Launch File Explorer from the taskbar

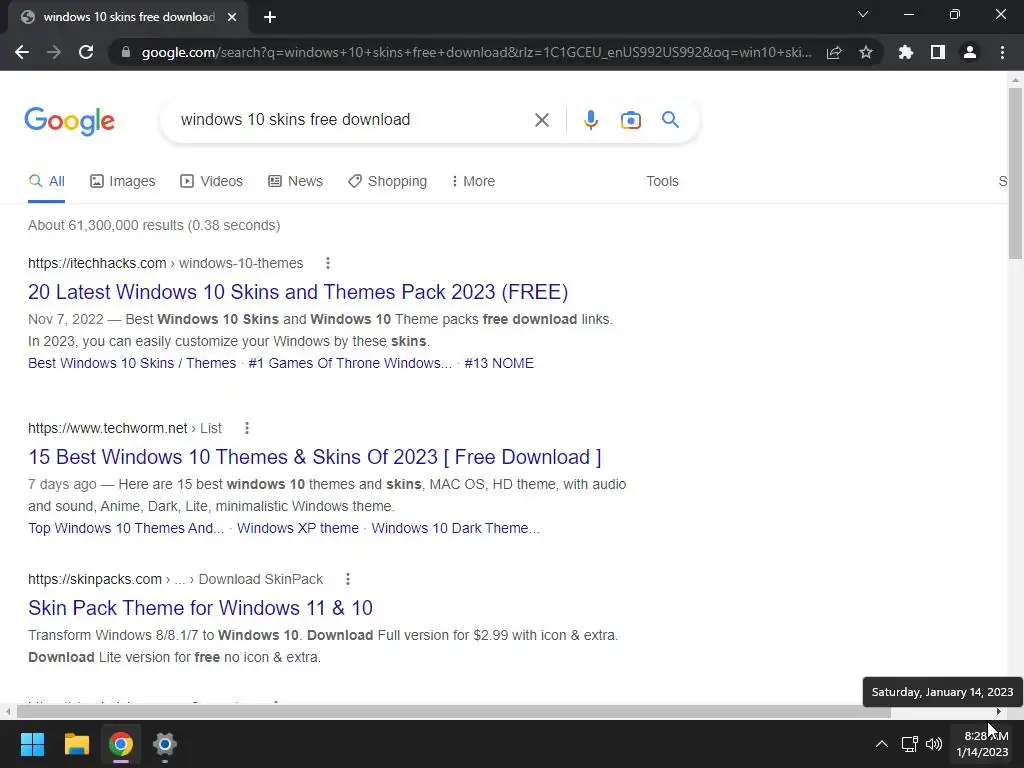tap(76, 744)
